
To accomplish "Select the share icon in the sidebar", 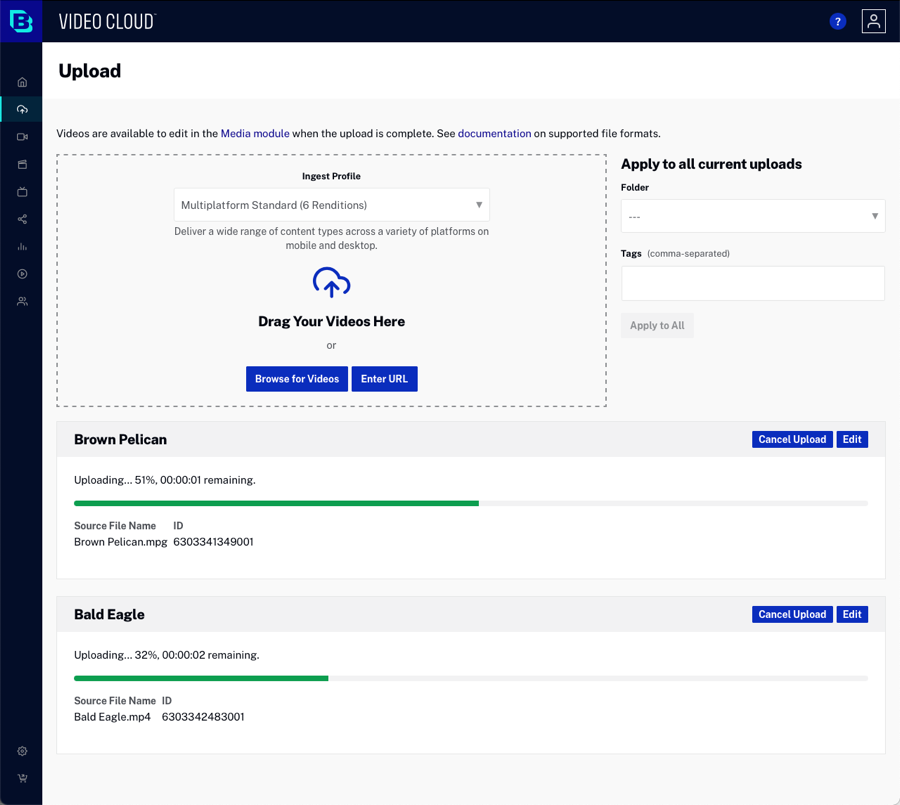I will coord(22,219).
